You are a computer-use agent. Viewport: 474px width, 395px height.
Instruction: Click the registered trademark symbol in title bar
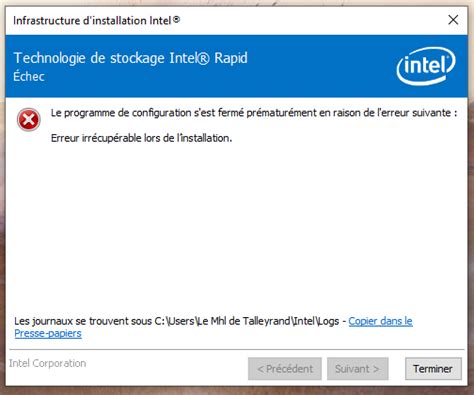pos(177,19)
